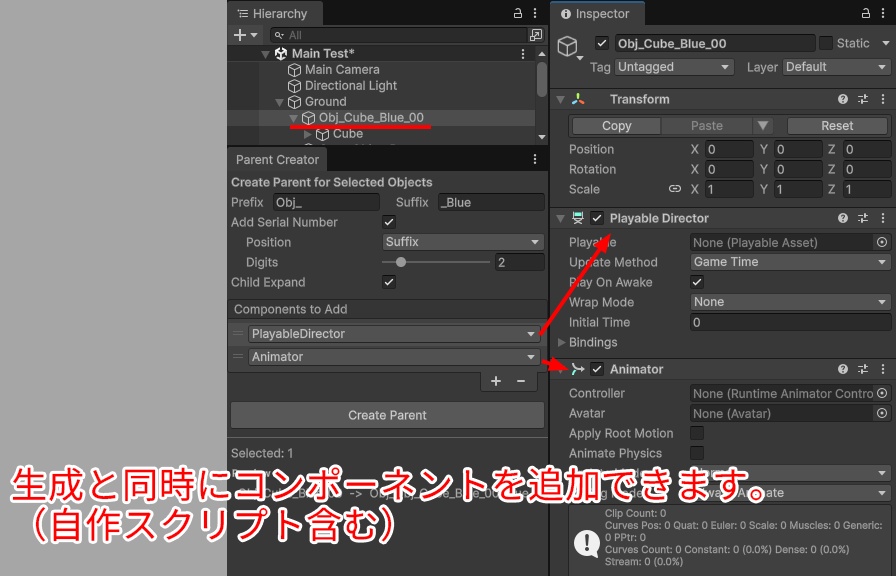Toggle Child Expand checkbox
This screenshot has height=576, width=896.
tap(389, 282)
